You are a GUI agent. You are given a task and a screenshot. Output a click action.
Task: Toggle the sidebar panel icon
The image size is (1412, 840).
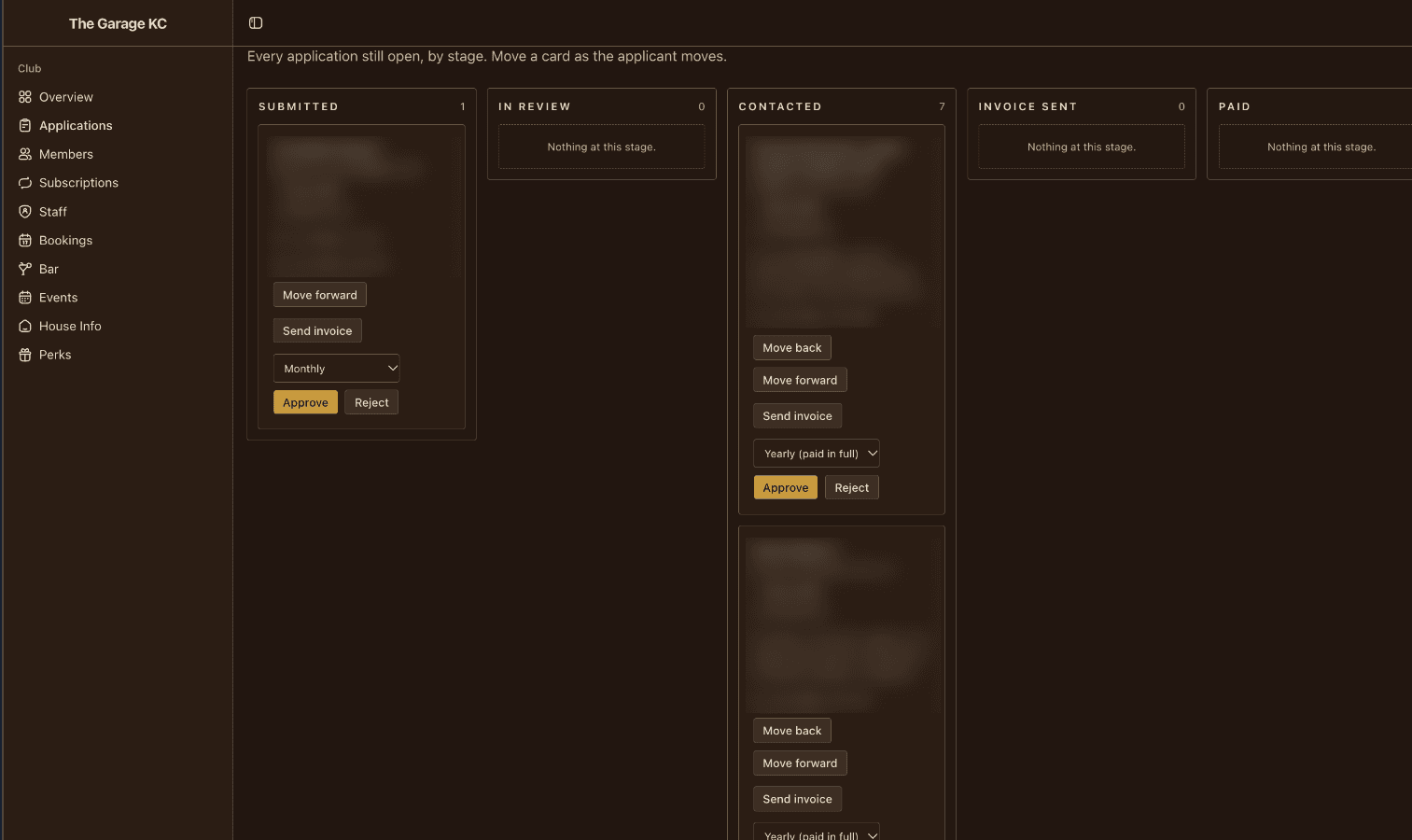[x=256, y=23]
